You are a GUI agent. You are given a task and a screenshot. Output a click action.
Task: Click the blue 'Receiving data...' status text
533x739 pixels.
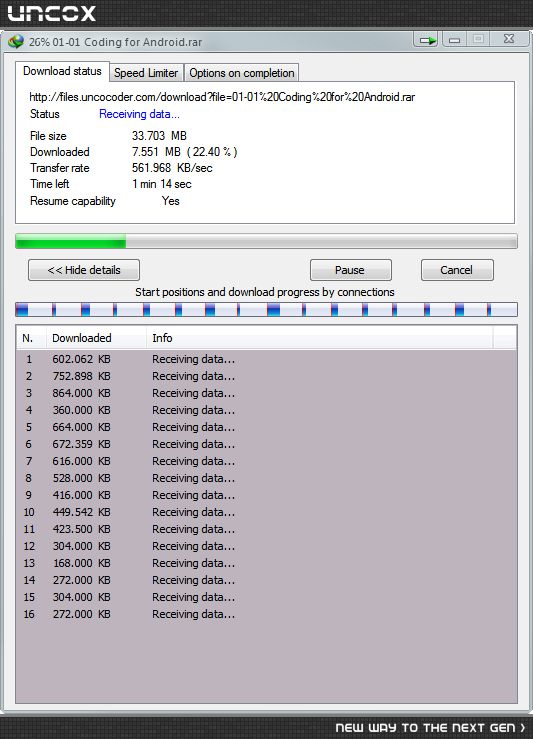click(x=139, y=114)
